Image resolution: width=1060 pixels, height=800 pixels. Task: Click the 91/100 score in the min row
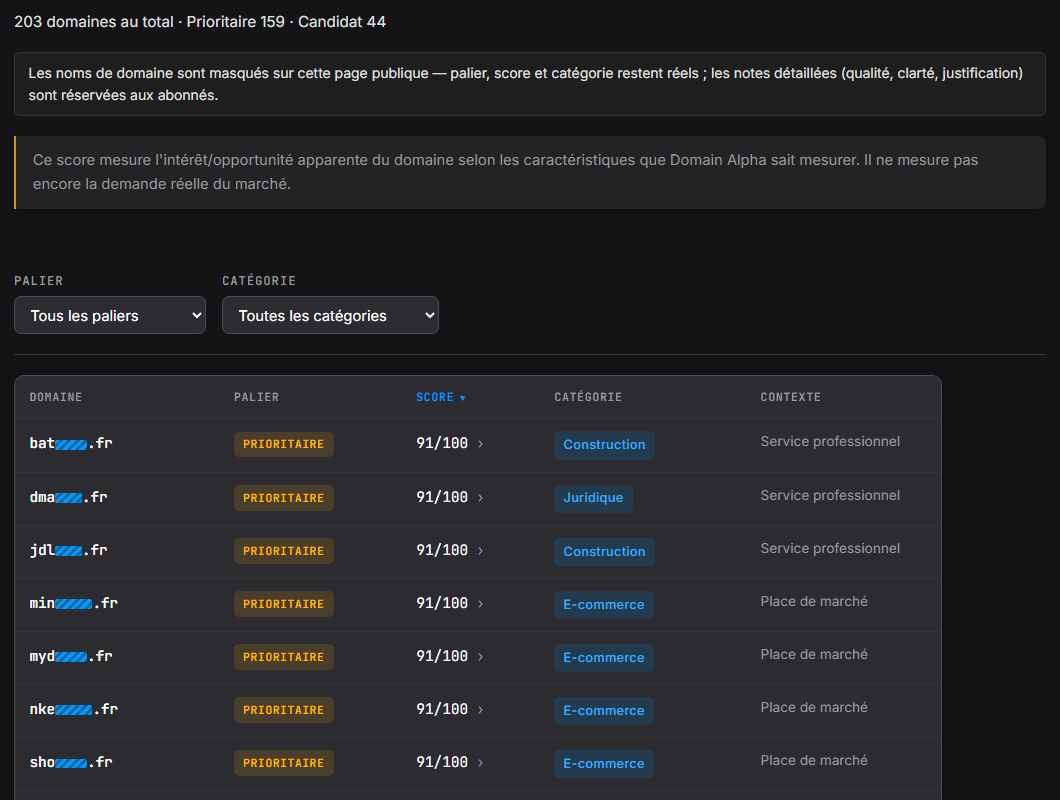[442, 603]
